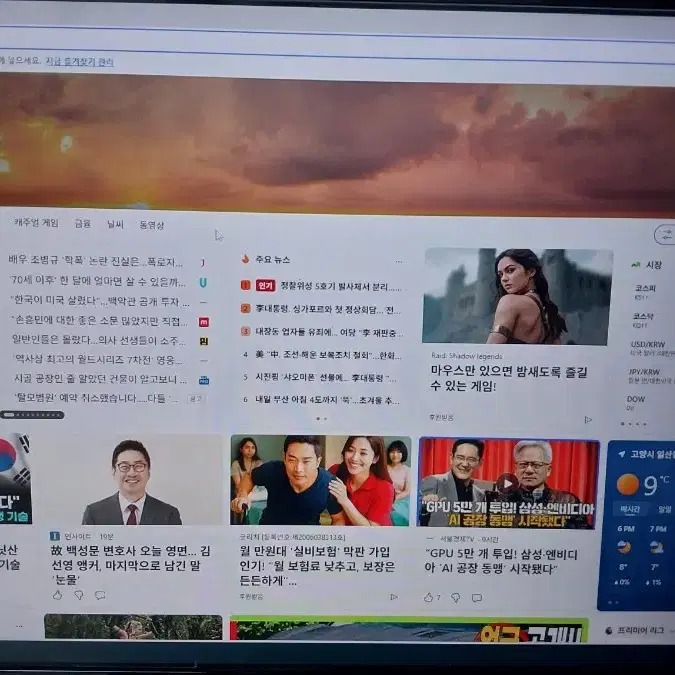Click the Raid Shadow Legends ad image
Viewport: 675px width, 675px height.
517,296
